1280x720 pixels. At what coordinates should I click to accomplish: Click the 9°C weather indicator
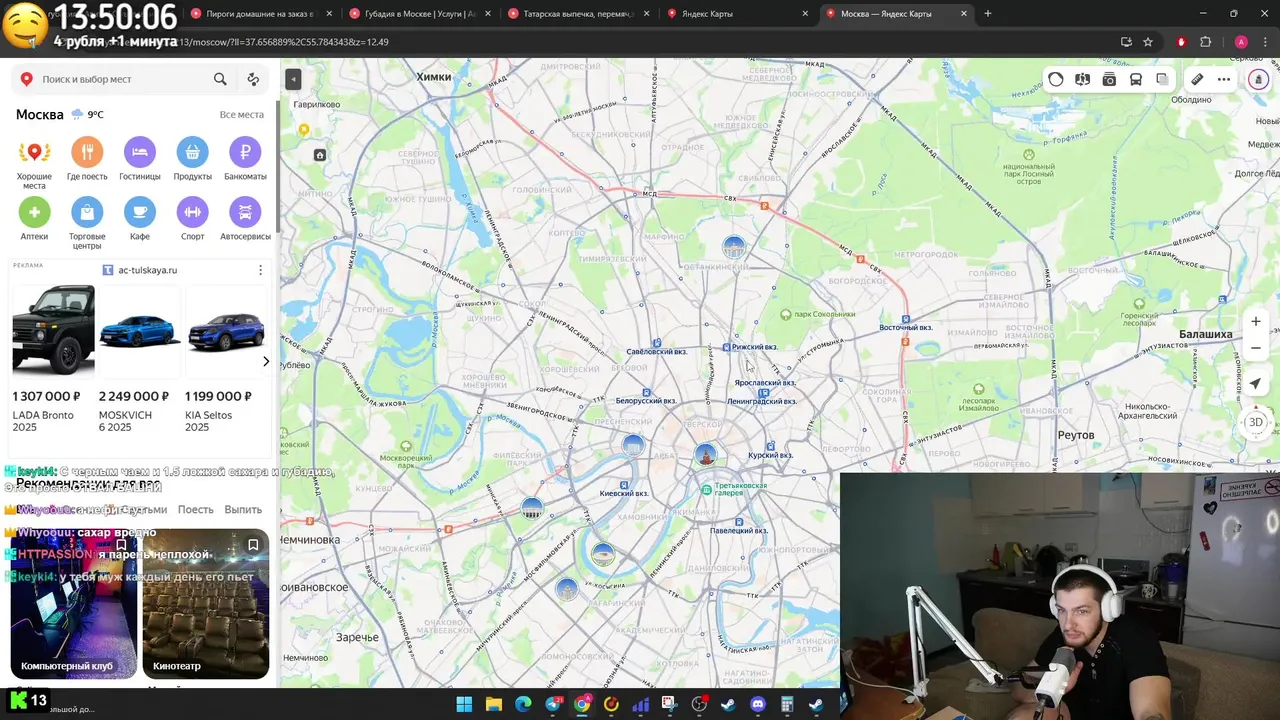88,115
